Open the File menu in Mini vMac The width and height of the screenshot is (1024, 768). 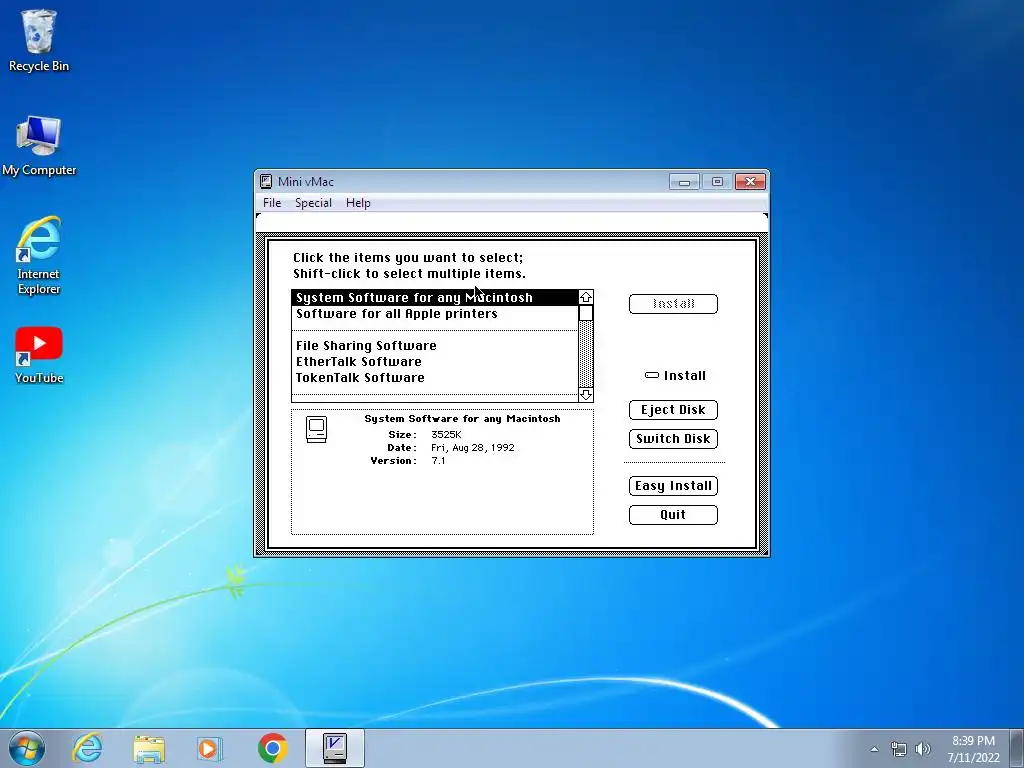[272, 203]
